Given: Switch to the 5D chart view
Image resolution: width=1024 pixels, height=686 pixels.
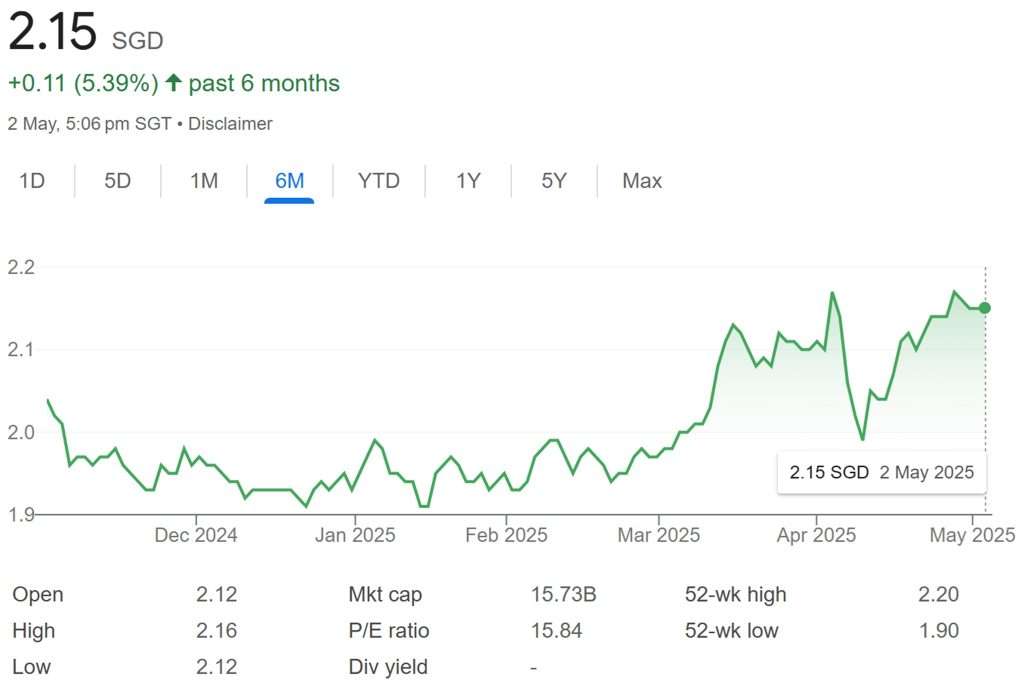Looking at the screenshot, I should 117,181.
